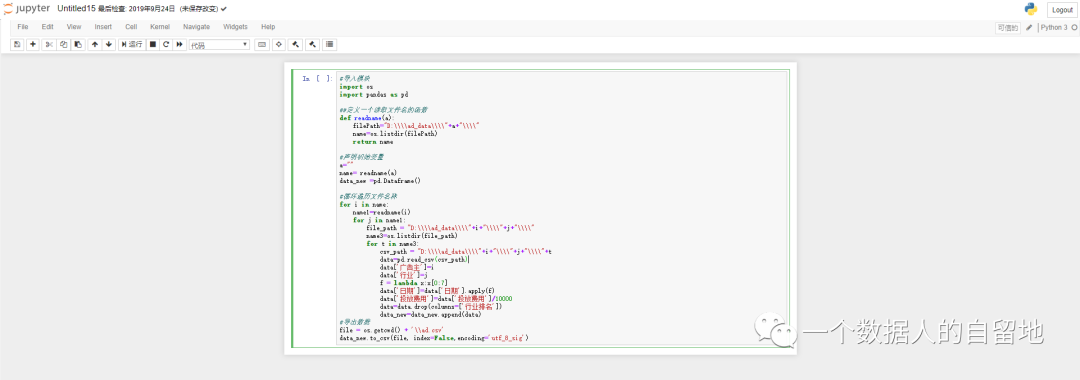Rename the notebook title Untitled15

coord(76,9)
